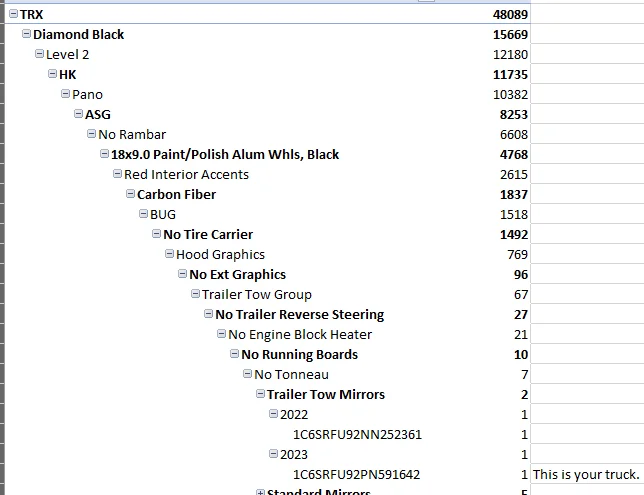Collapse the HK row
This screenshot has width=644, height=495.
(53, 74)
